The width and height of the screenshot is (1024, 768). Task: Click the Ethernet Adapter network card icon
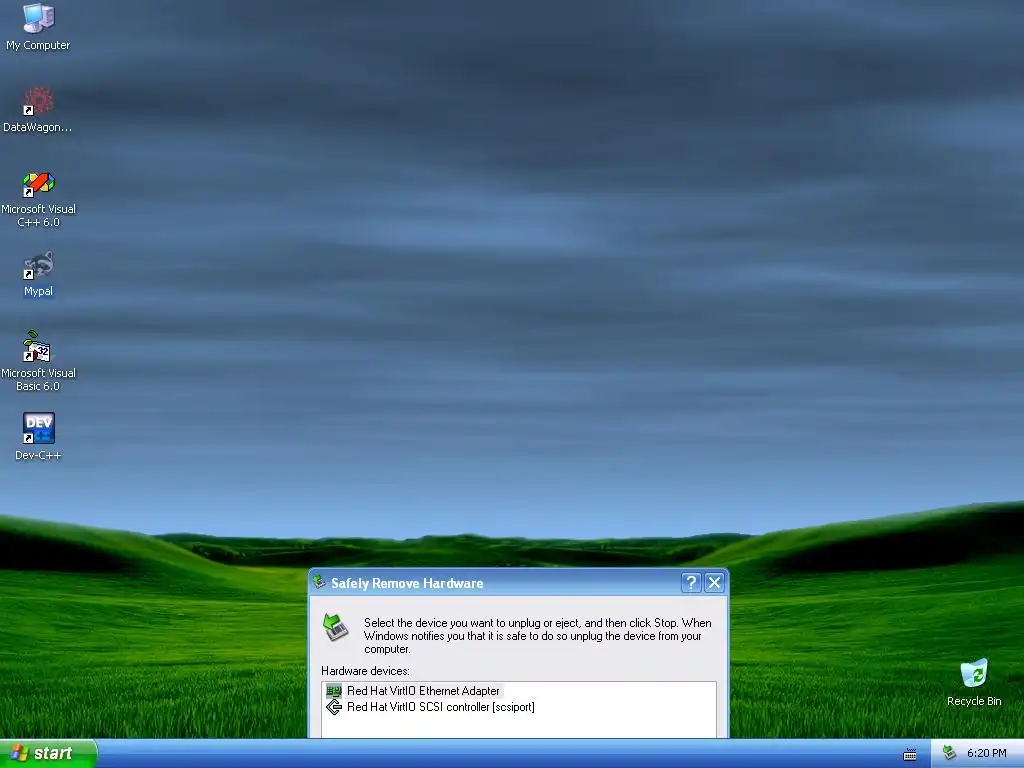pos(334,690)
